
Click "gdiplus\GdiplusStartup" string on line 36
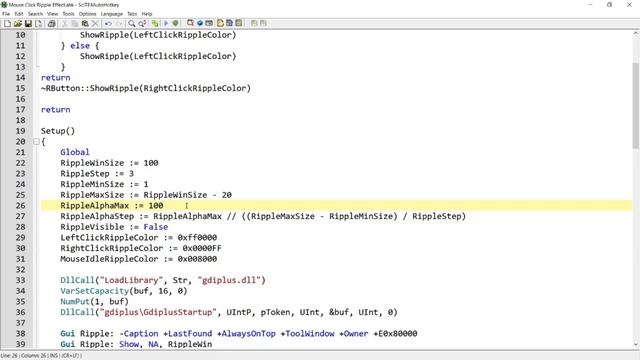click(x=158, y=312)
